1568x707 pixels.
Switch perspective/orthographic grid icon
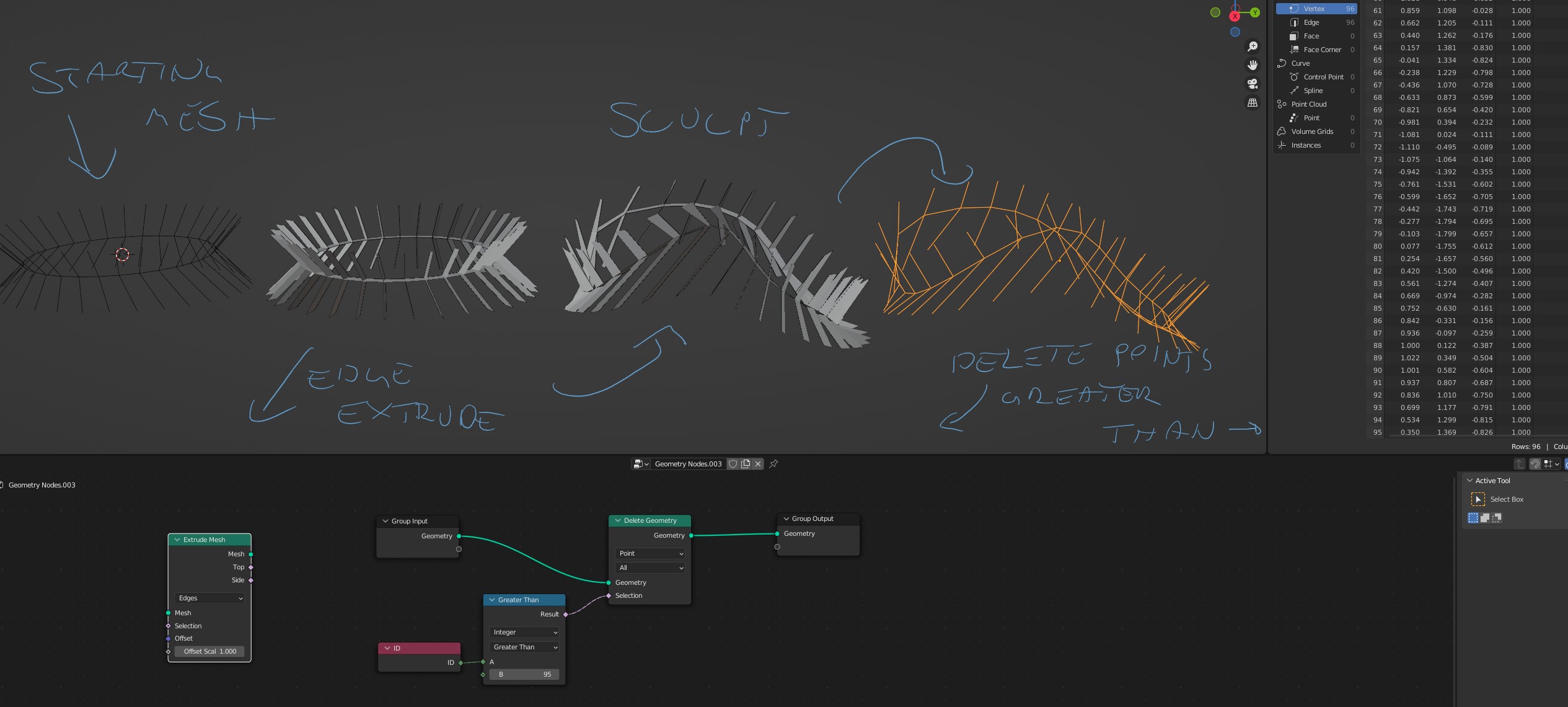click(x=1253, y=103)
